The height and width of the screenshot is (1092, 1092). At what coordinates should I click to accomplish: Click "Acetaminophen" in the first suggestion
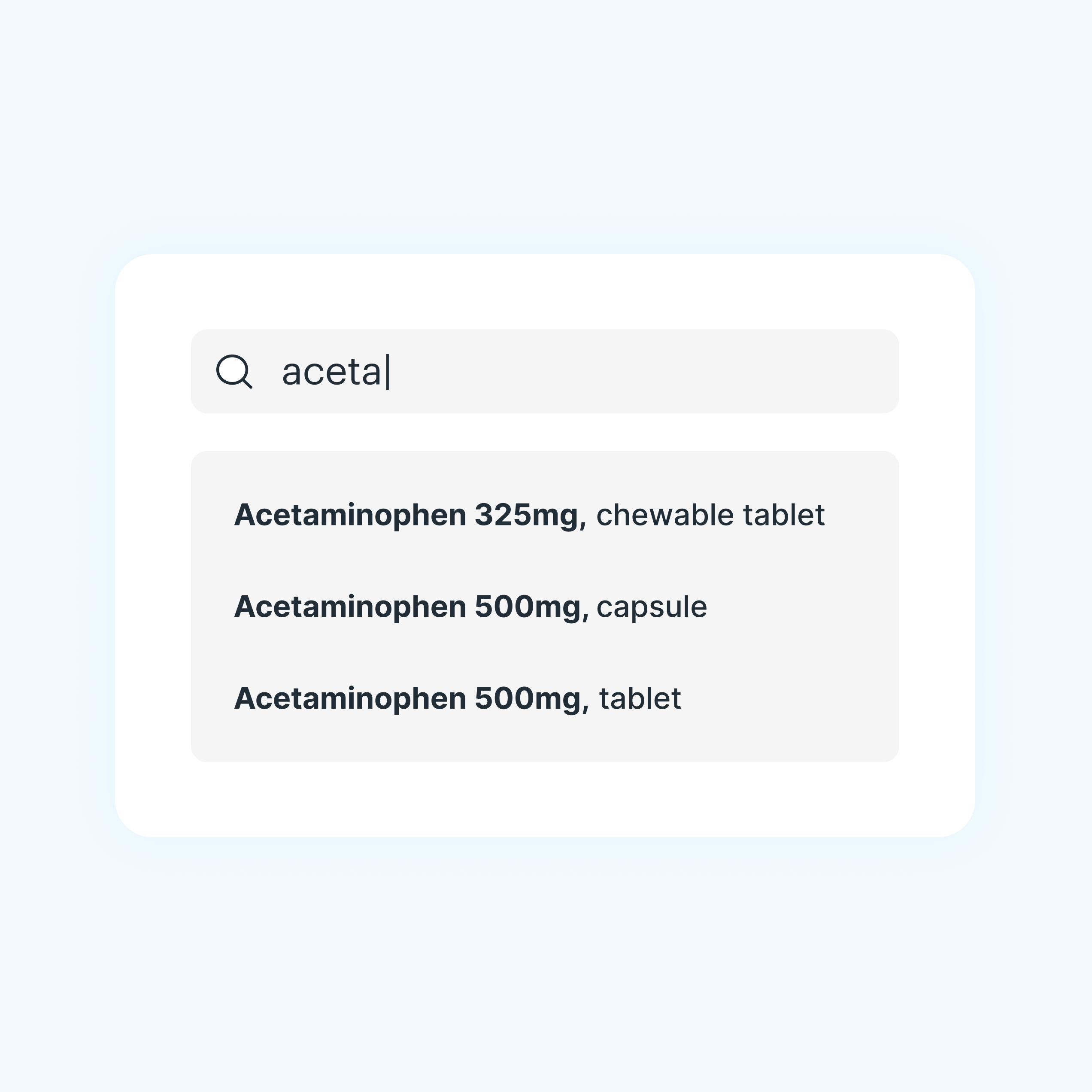tap(350, 515)
